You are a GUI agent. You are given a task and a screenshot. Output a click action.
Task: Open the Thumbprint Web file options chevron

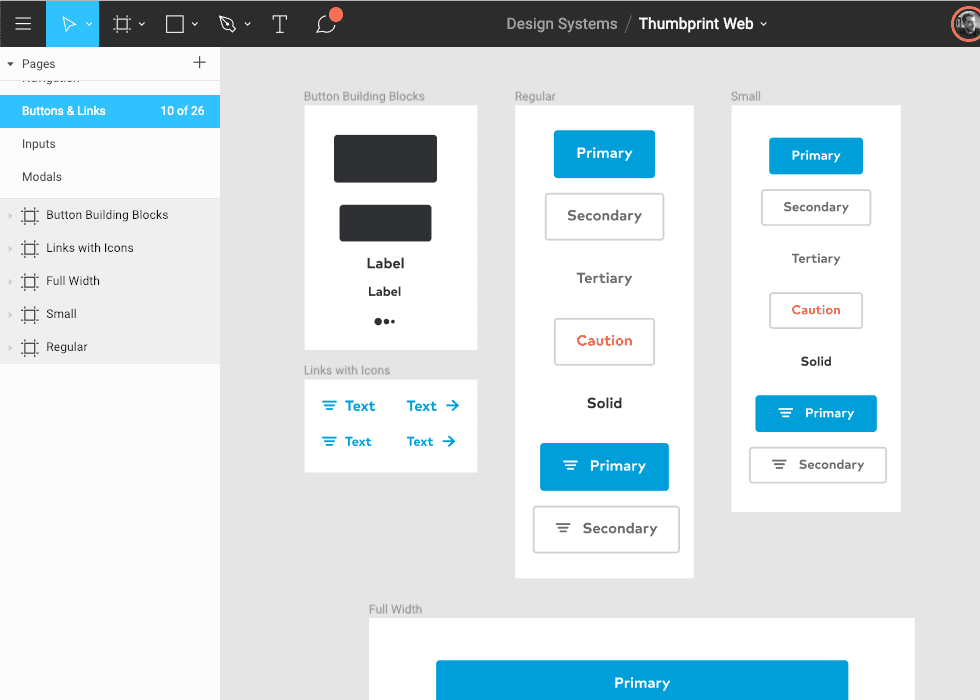(x=763, y=23)
